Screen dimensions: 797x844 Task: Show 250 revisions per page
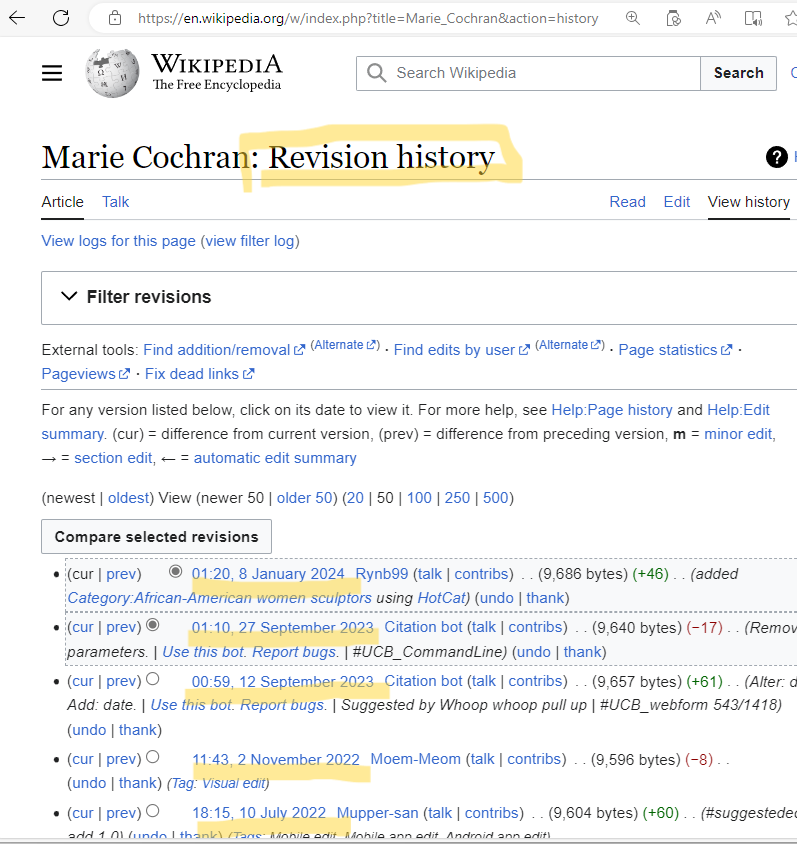[457, 498]
